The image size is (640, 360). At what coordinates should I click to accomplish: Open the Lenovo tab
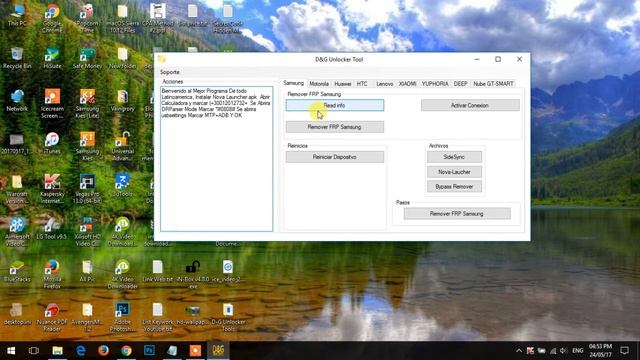tap(384, 84)
